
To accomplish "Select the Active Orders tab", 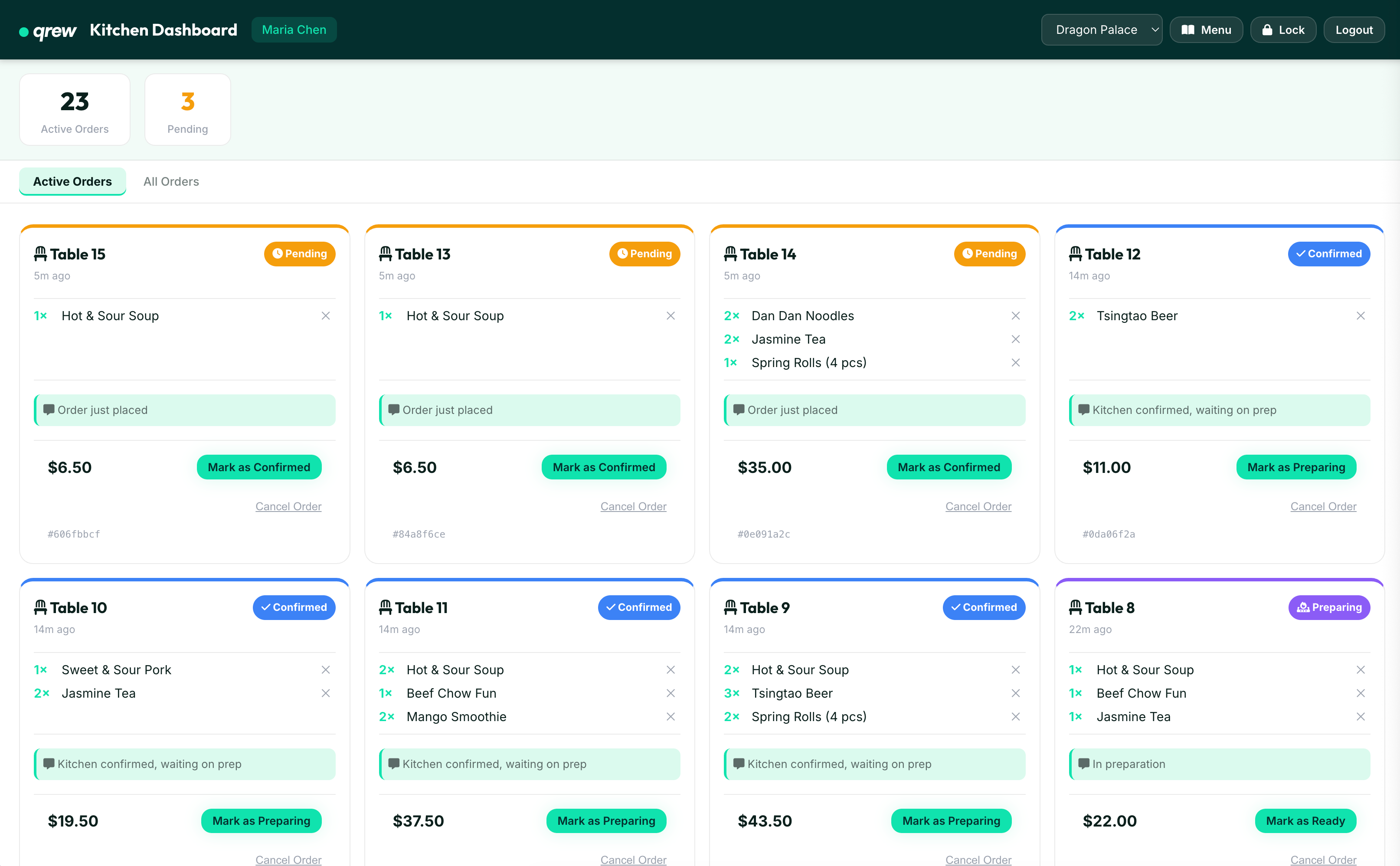I will coord(72,181).
